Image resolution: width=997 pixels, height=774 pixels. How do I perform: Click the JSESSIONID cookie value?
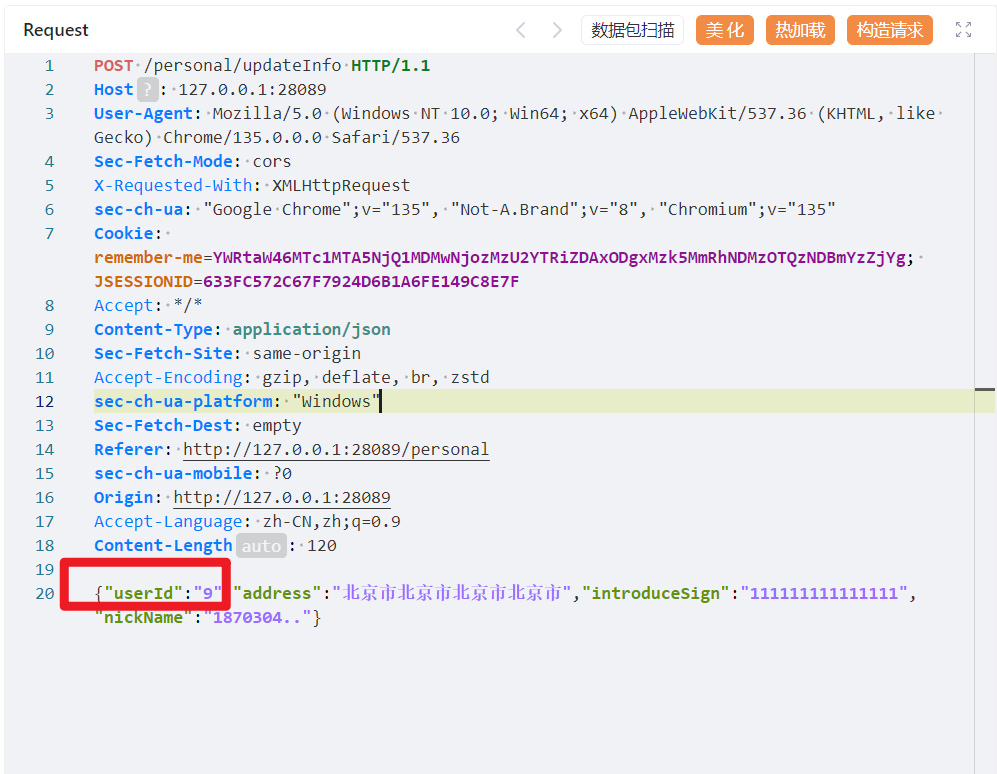click(x=361, y=282)
